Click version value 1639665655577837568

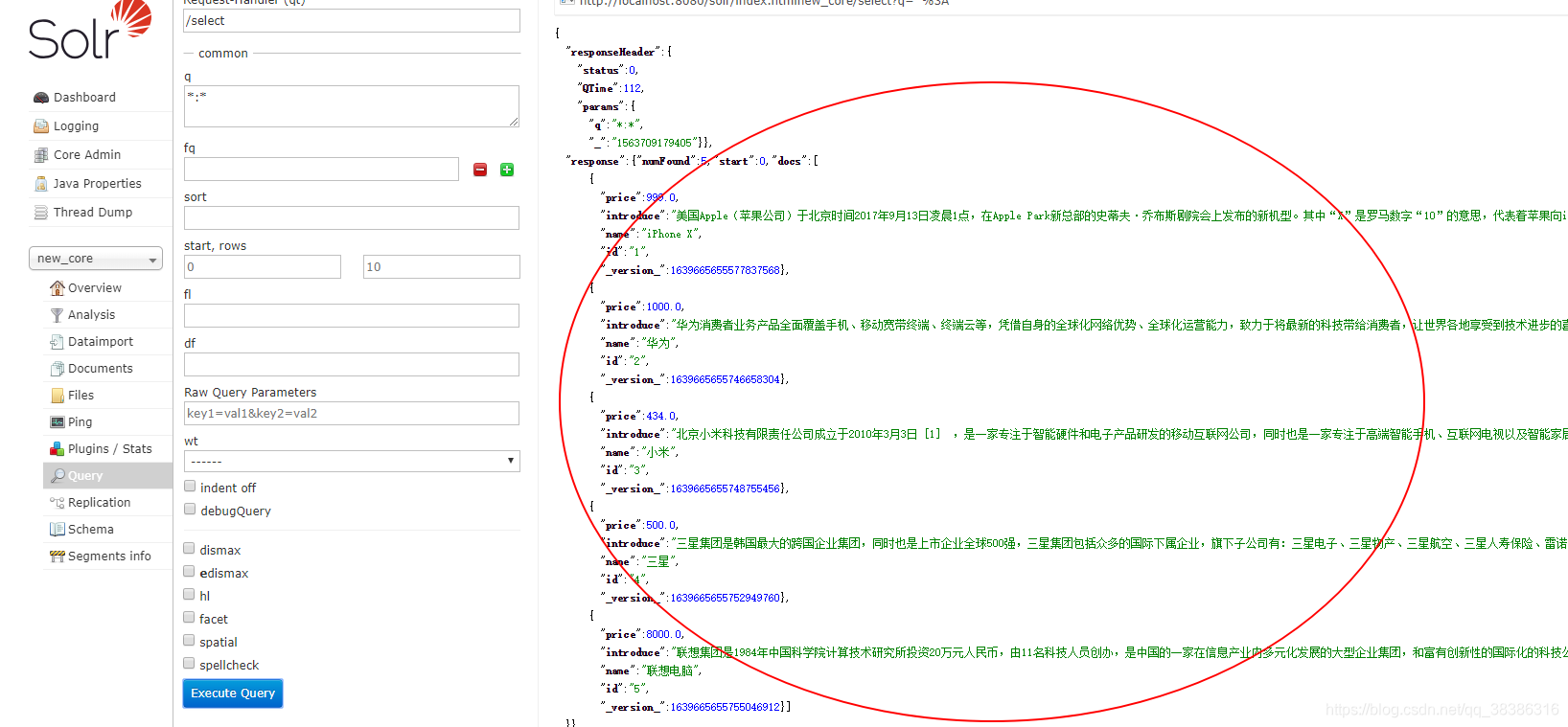(726, 271)
